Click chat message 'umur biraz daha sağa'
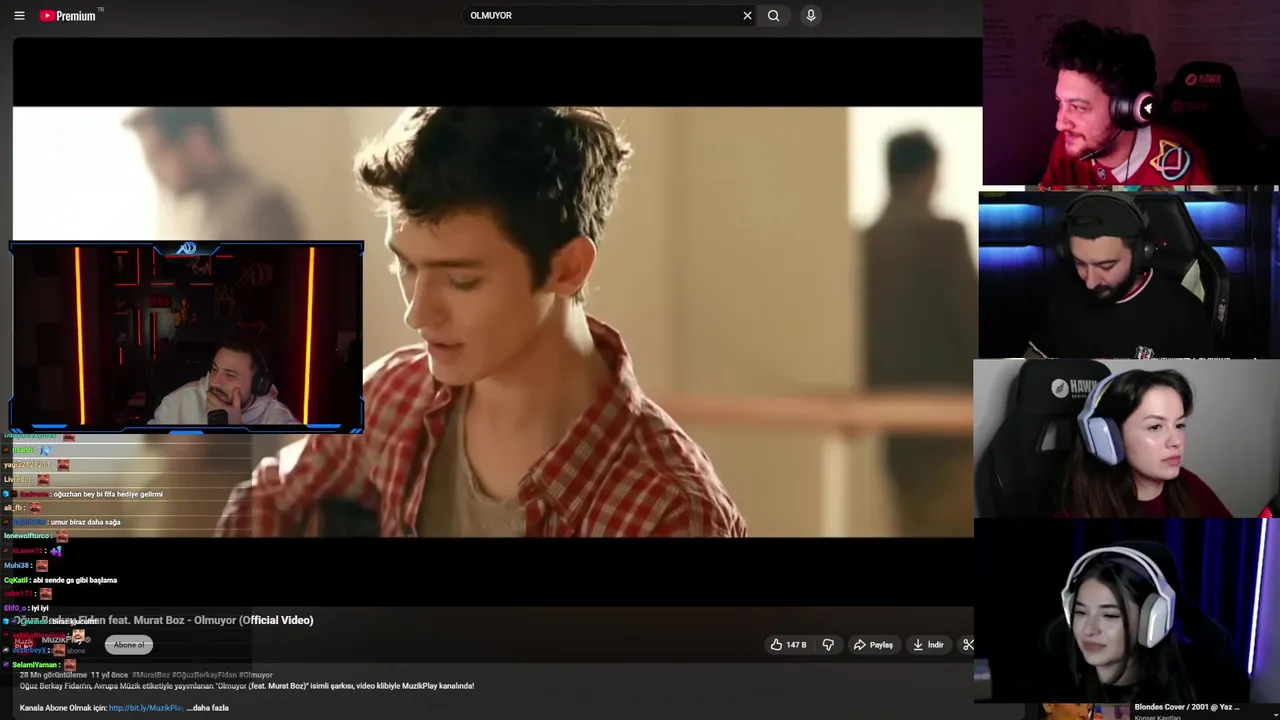The width and height of the screenshot is (1280, 720). pos(85,522)
